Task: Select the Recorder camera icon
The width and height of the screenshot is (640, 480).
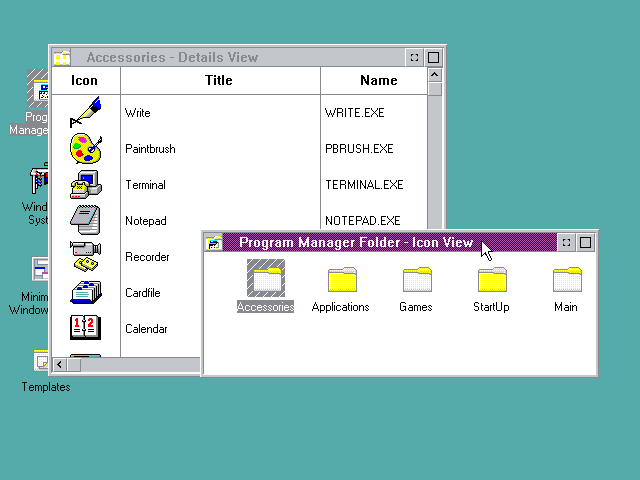Action: (x=85, y=256)
